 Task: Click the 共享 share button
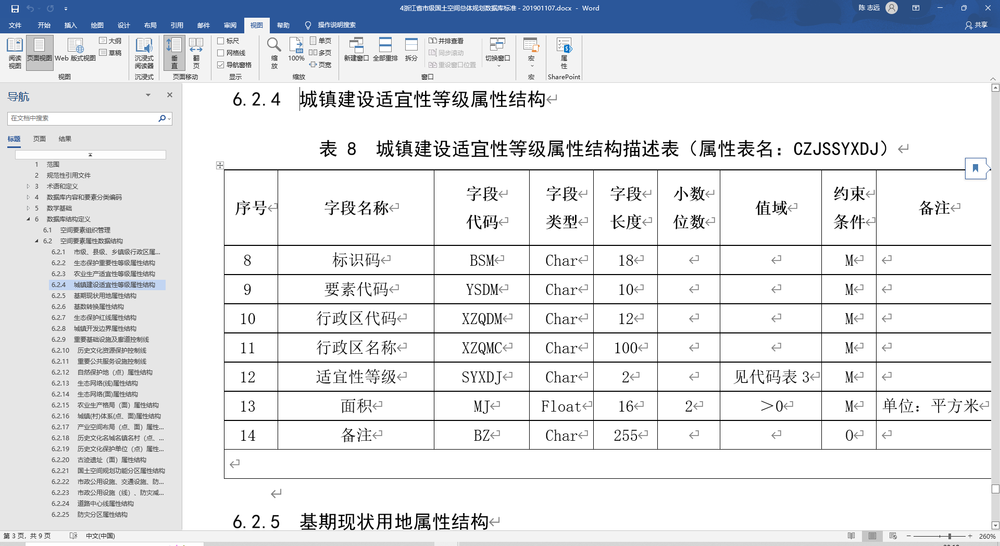[976, 26]
